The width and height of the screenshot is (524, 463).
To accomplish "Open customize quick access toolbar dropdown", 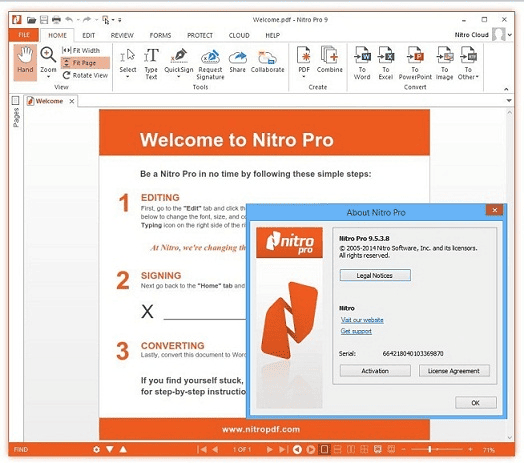I will [120, 20].
